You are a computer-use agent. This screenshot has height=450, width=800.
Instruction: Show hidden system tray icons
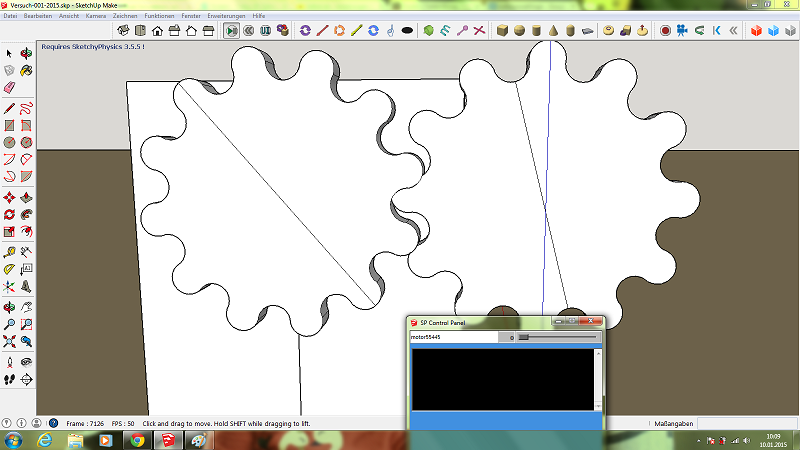[x=700, y=440]
